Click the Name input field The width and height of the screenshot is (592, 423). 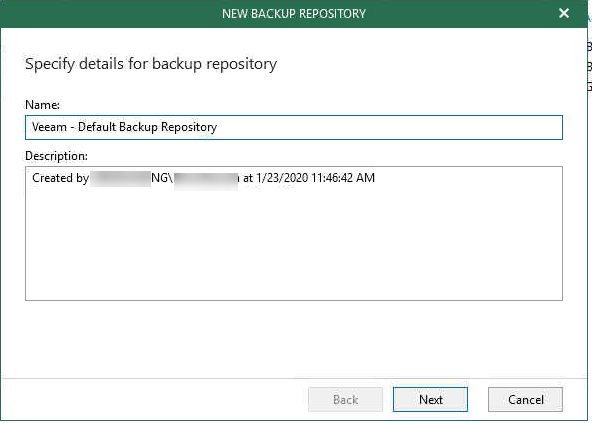[x=294, y=127]
